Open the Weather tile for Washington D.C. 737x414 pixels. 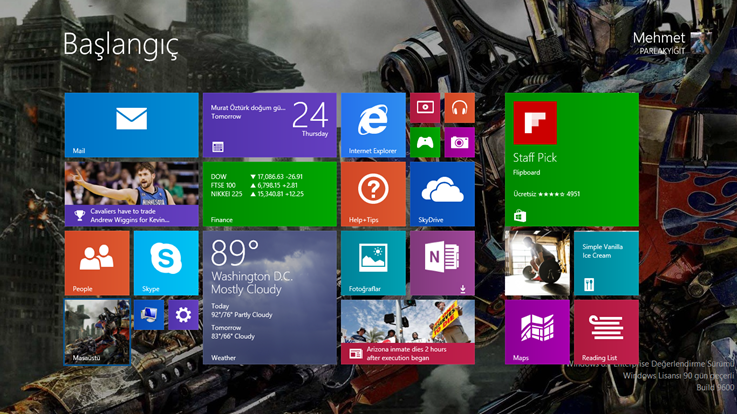point(270,297)
